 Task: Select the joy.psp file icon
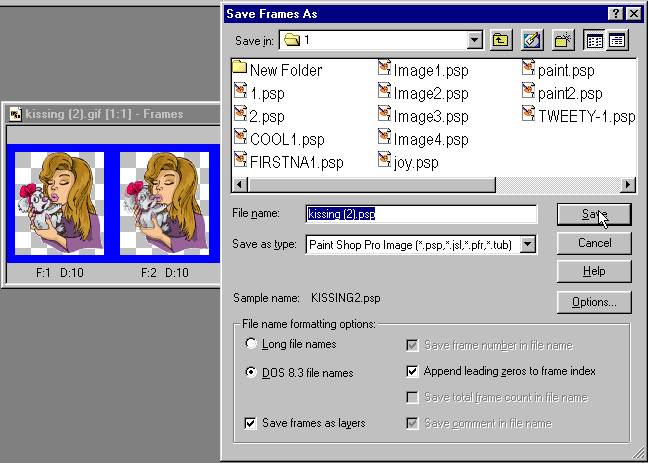384,160
